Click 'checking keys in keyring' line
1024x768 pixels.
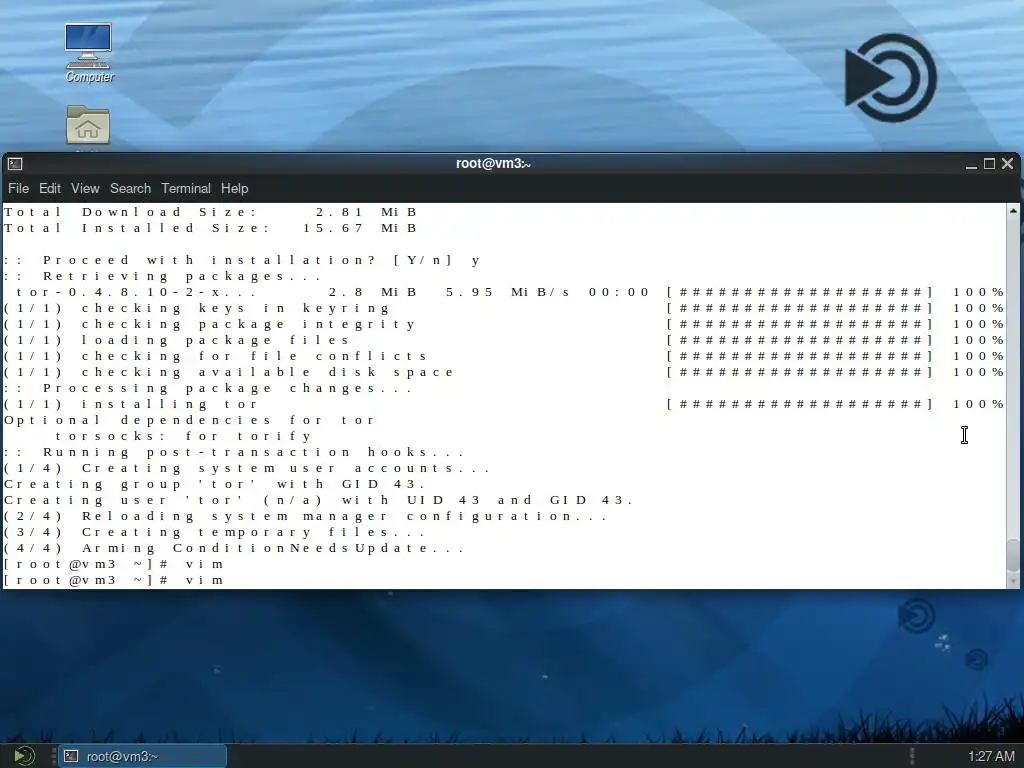click(x=504, y=308)
